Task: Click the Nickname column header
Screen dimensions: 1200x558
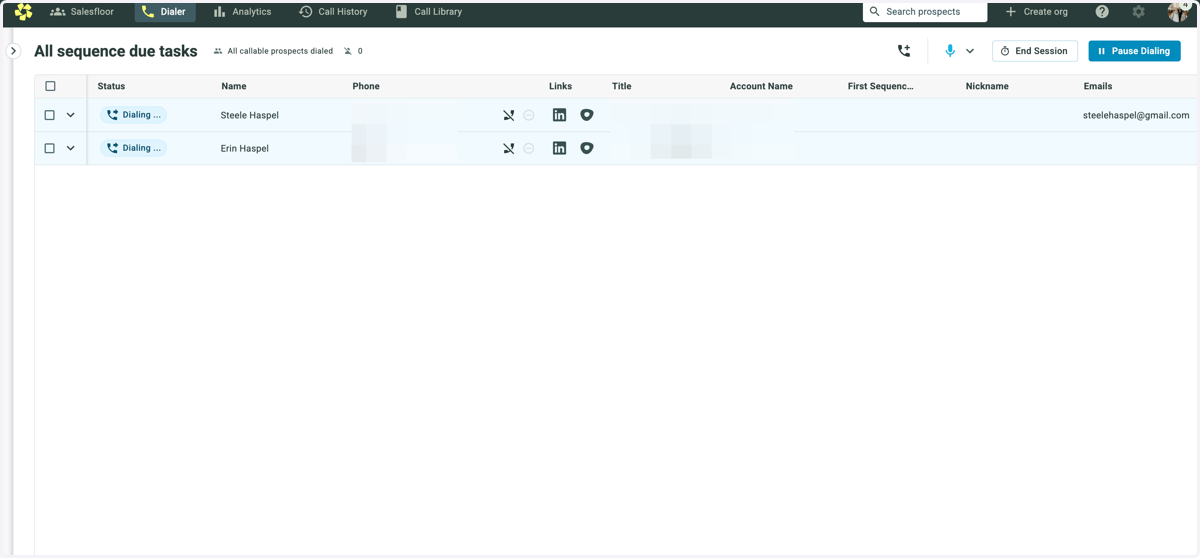Action: 987,86
